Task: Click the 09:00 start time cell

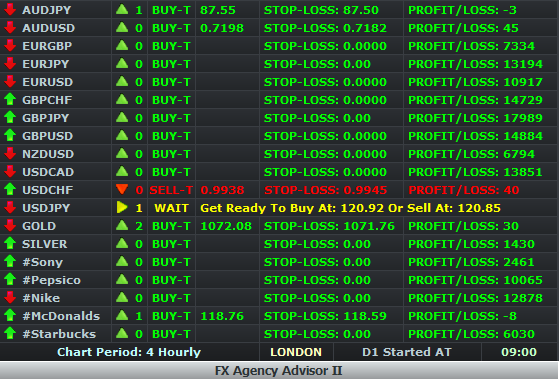Action: (519, 352)
